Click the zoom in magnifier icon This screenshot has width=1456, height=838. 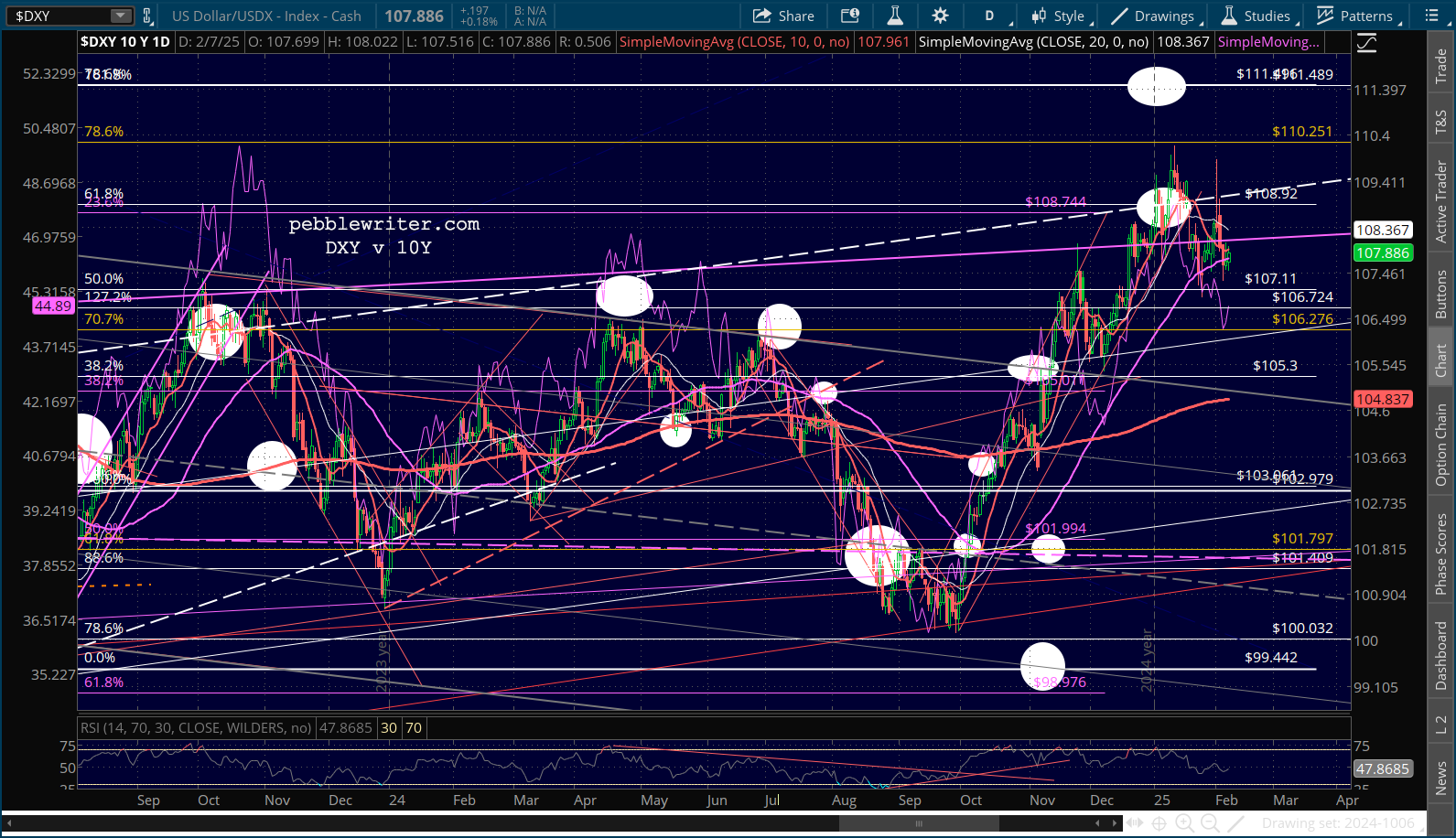(x=1184, y=823)
